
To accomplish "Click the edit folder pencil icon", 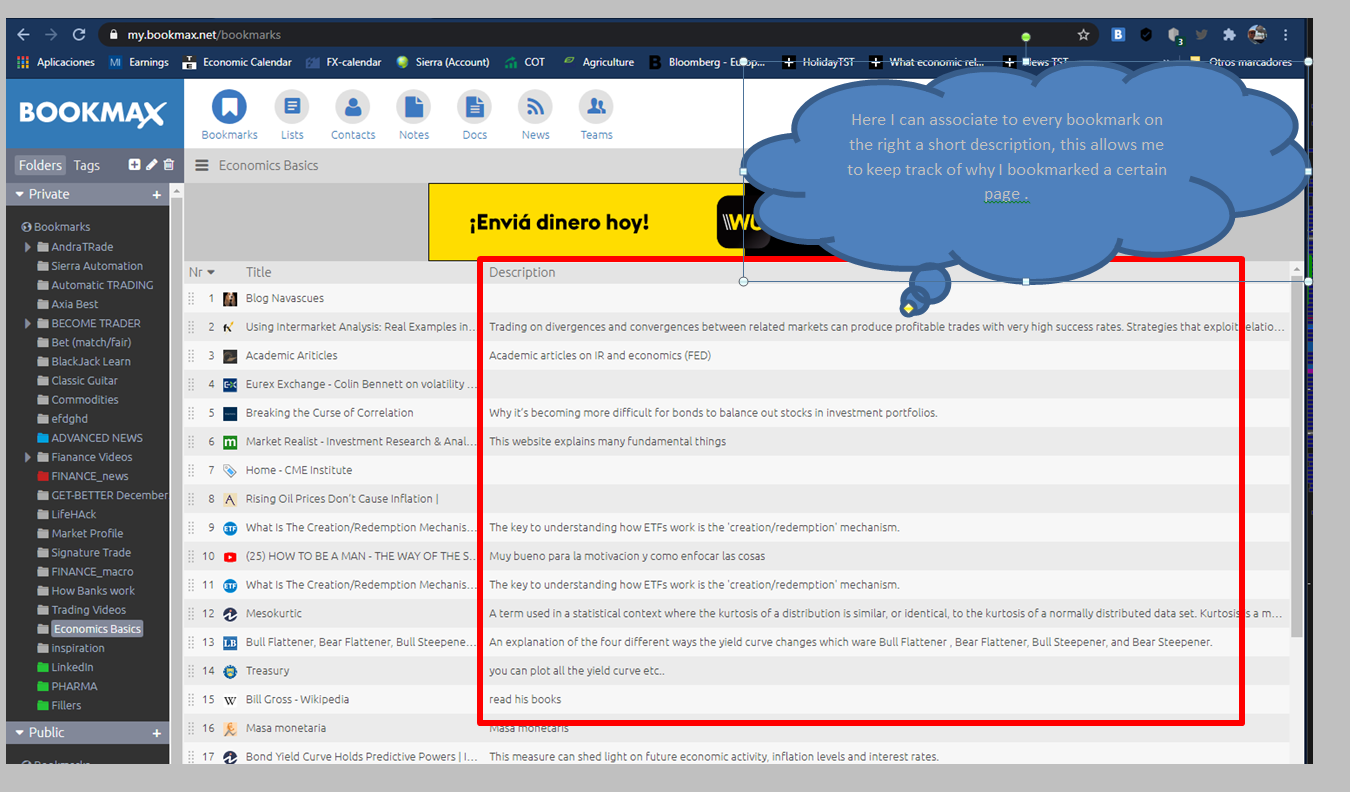I will tap(152, 165).
